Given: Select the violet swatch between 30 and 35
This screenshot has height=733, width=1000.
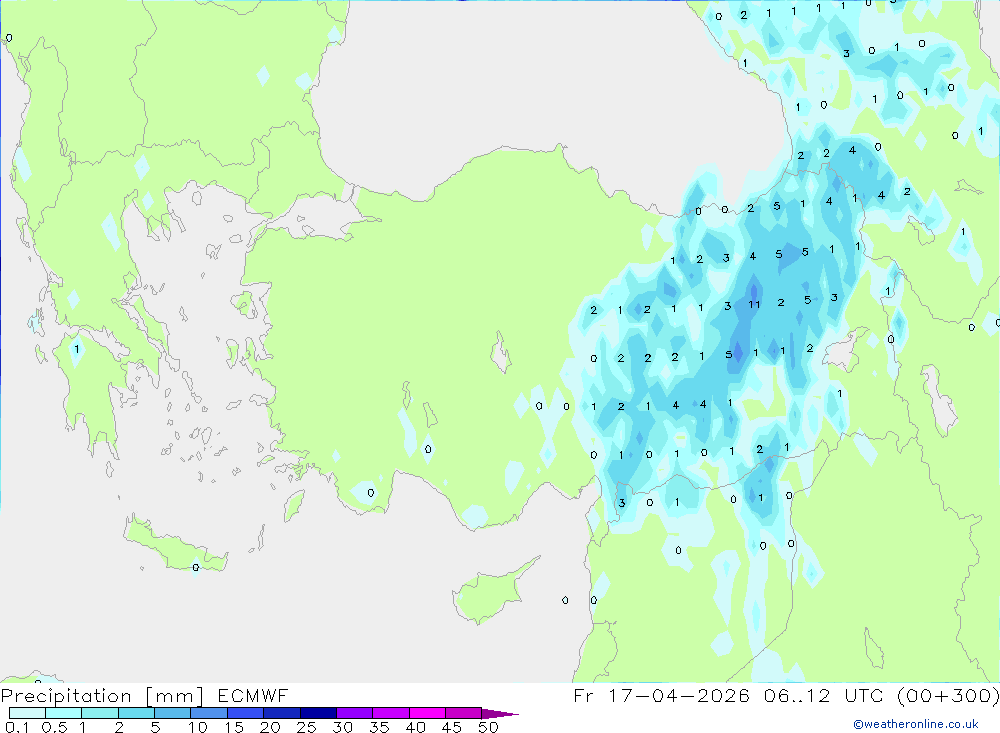Looking at the screenshot, I should 354,713.
